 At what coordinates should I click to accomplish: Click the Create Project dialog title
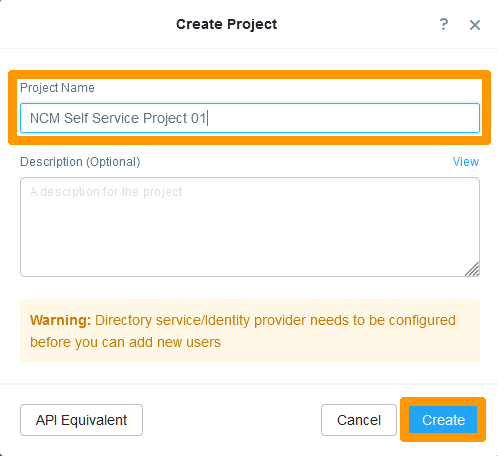227,24
